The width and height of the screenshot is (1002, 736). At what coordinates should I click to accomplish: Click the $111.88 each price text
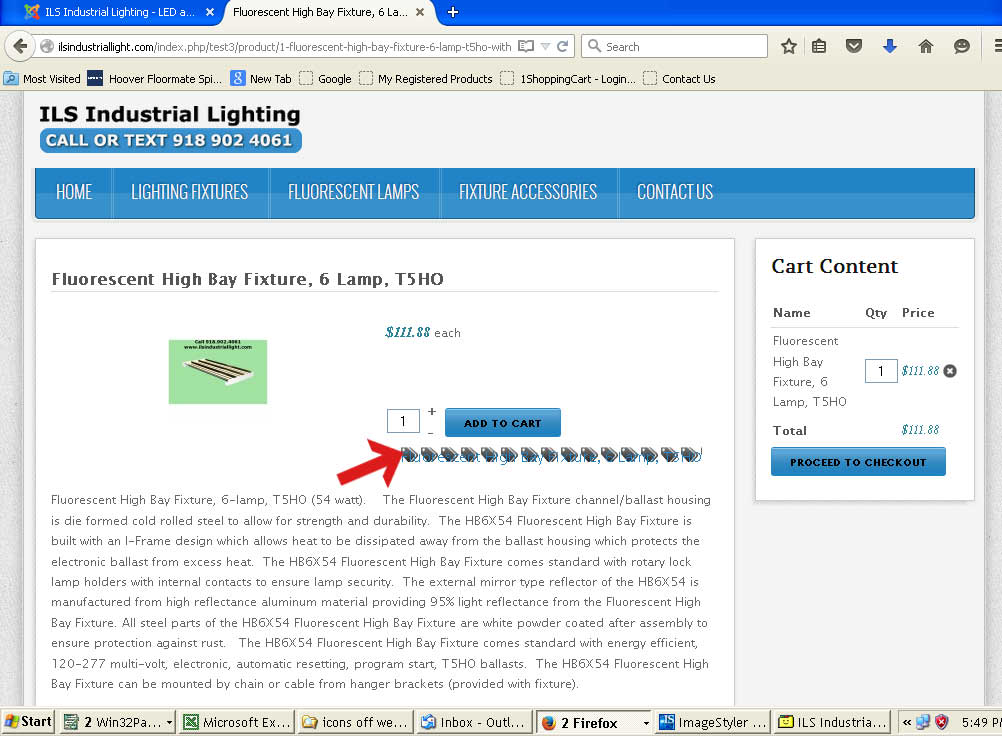point(422,332)
